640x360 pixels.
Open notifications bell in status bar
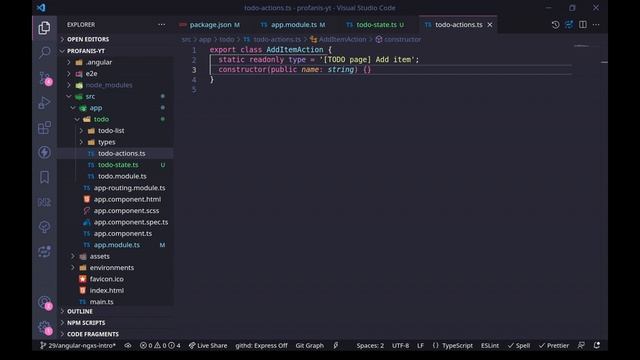pos(597,345)
